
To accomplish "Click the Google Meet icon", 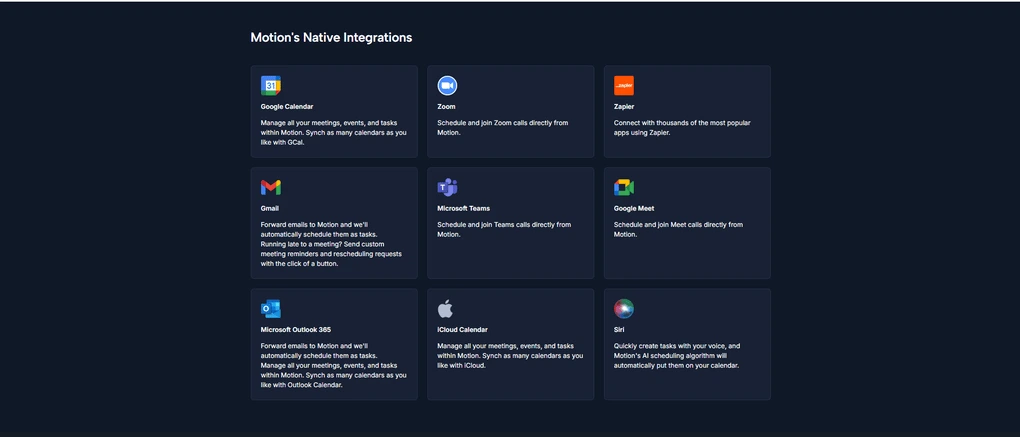I will click(624, 187).
